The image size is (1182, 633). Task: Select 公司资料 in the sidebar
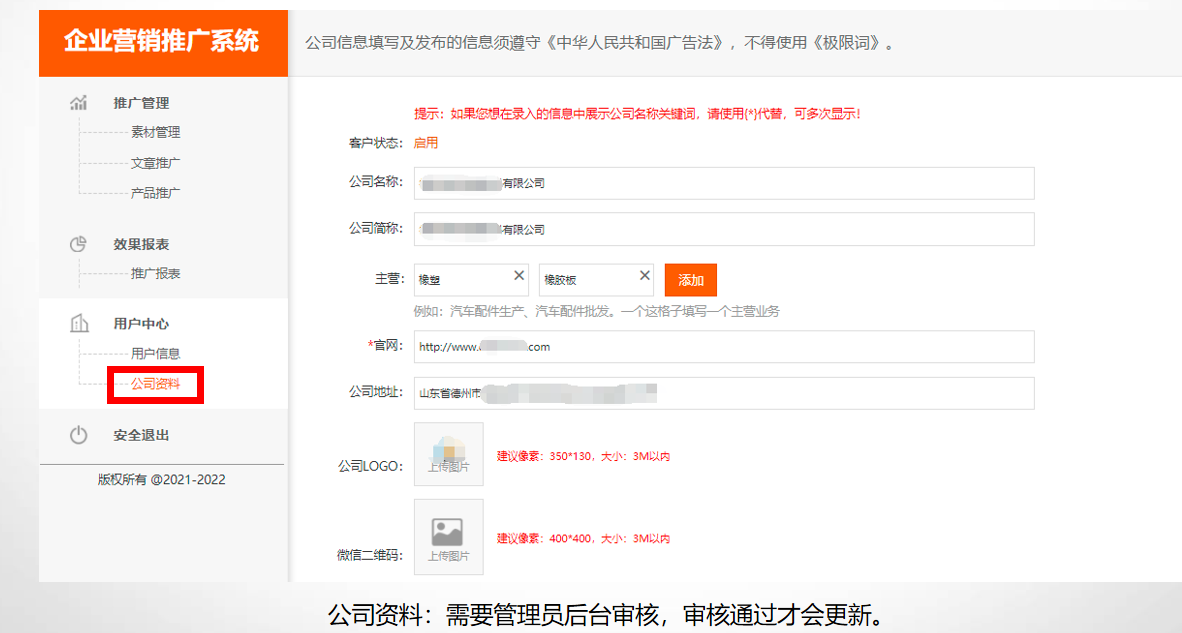(x=155, y=384)
